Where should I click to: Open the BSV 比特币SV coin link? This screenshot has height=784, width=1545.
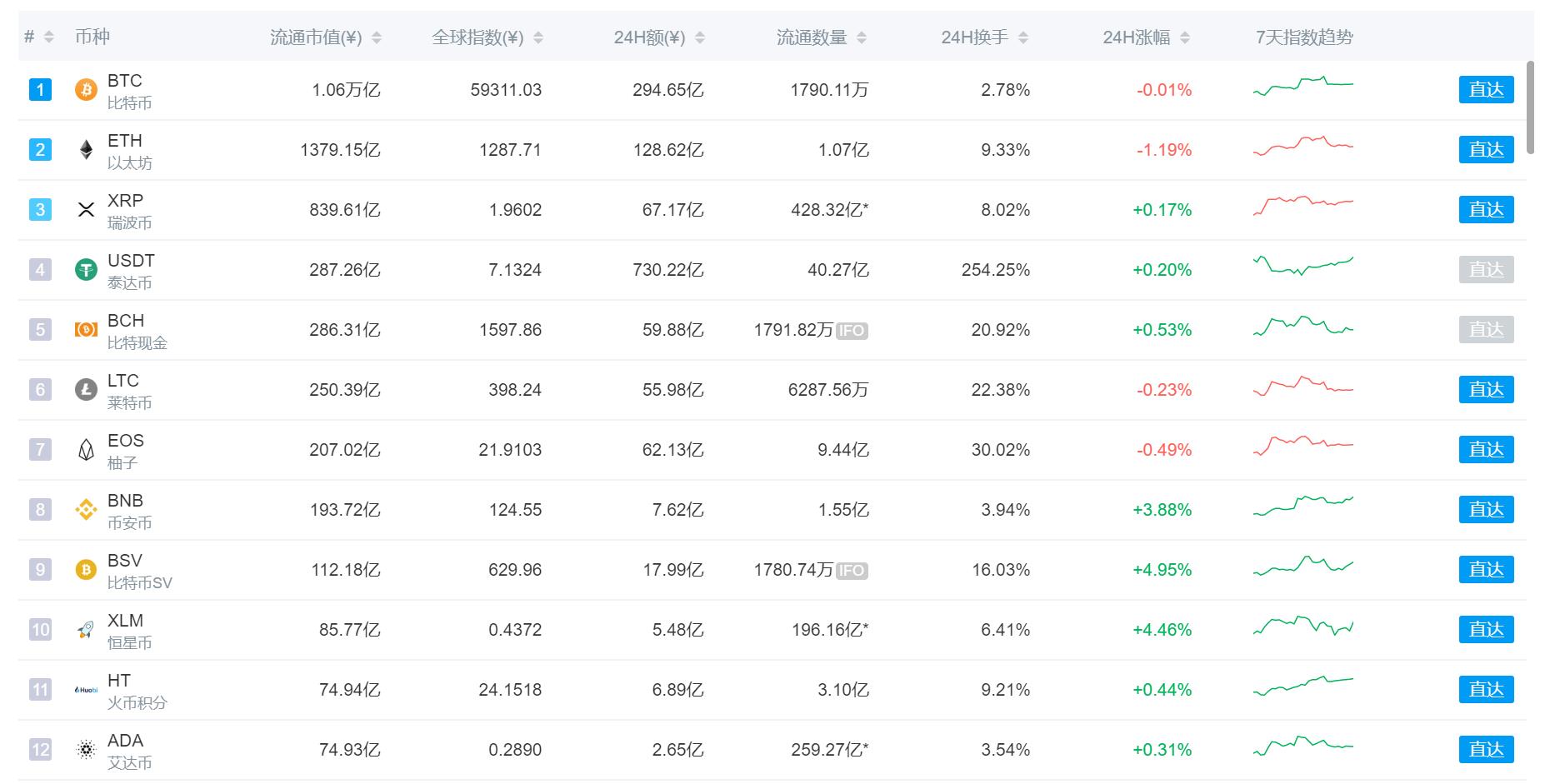[139, 571]
